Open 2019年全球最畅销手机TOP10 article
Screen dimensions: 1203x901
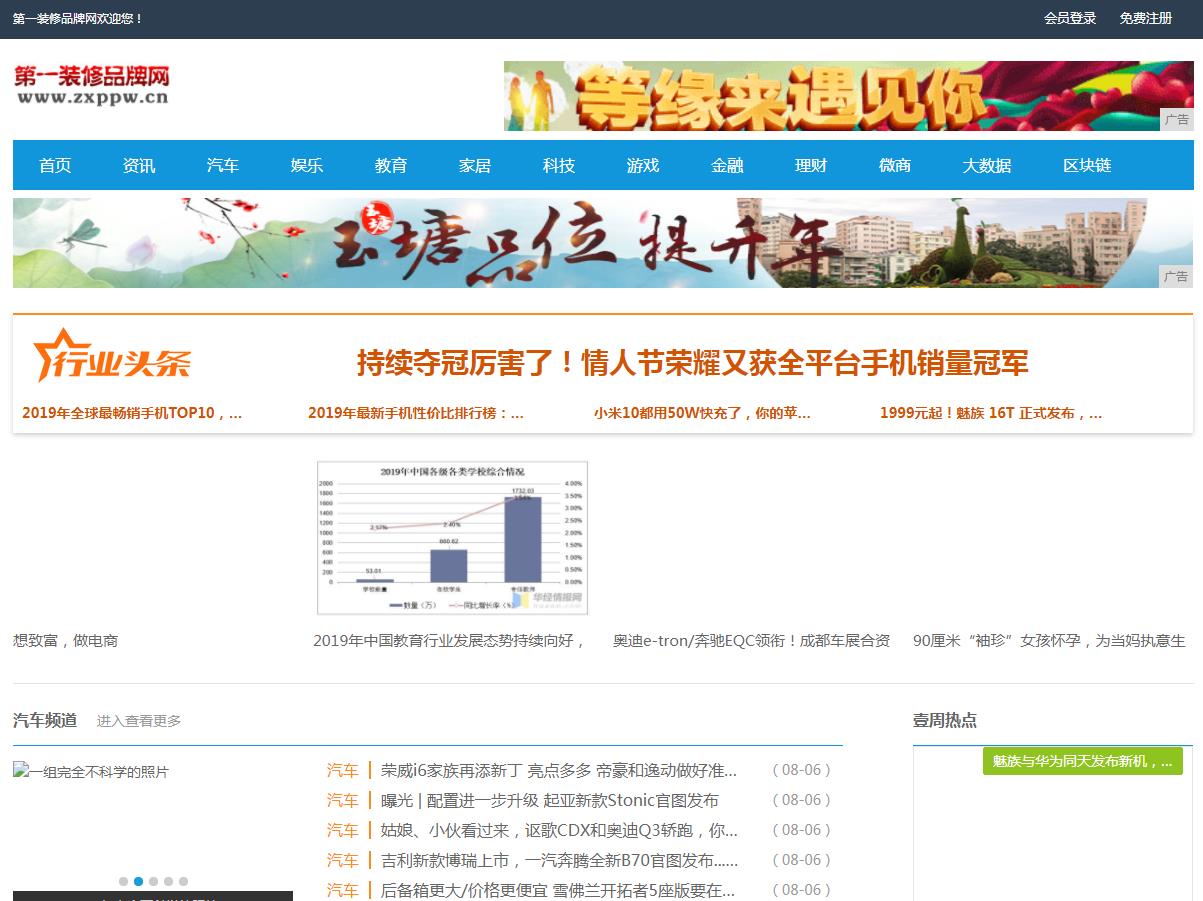tap(132, 413)
